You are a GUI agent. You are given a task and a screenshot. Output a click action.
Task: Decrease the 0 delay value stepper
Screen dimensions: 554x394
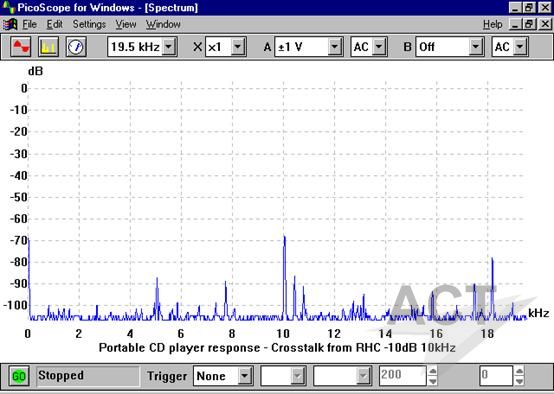[519, 381]
